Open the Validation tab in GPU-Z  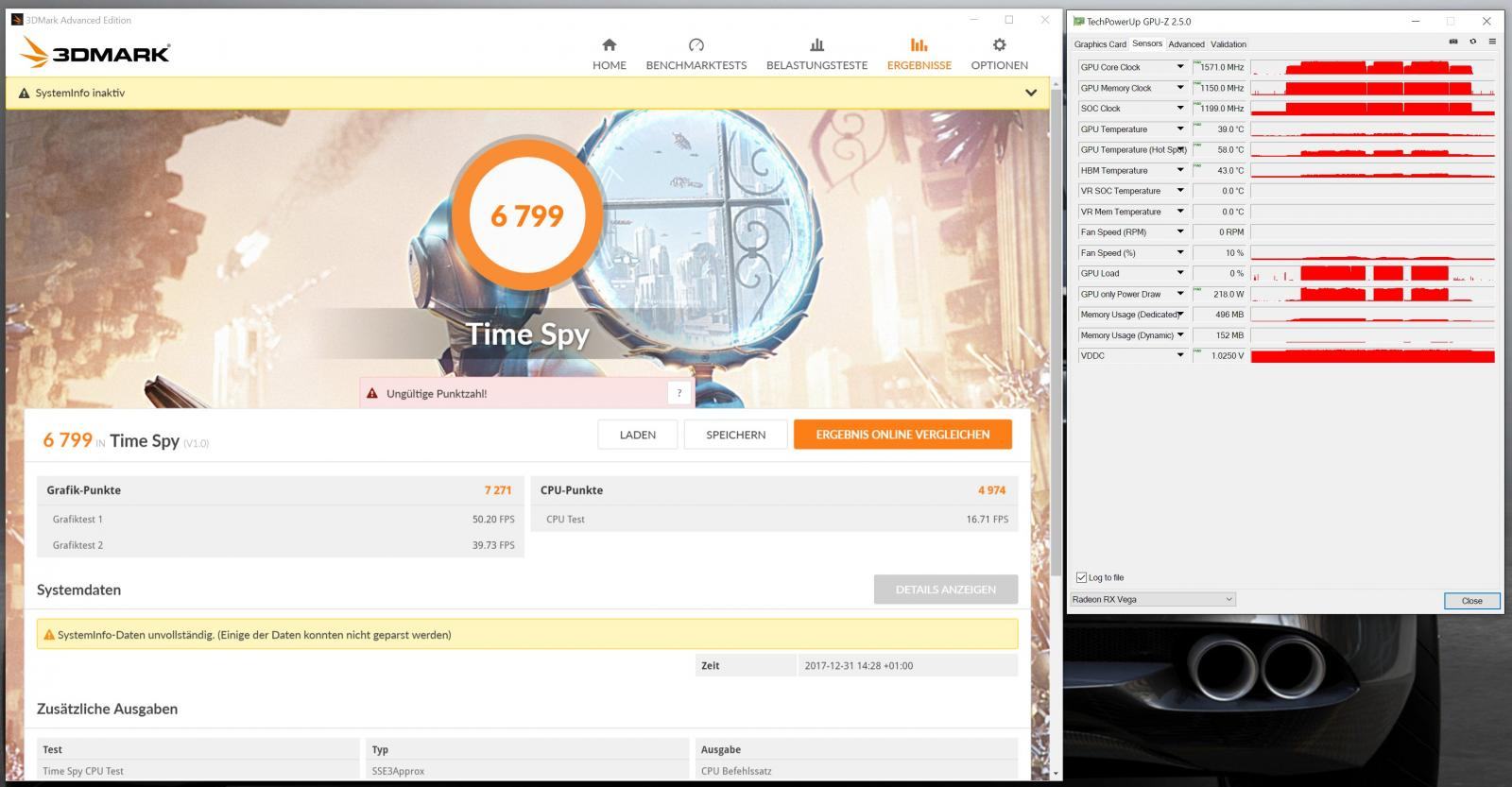[x=1228, y=44]
